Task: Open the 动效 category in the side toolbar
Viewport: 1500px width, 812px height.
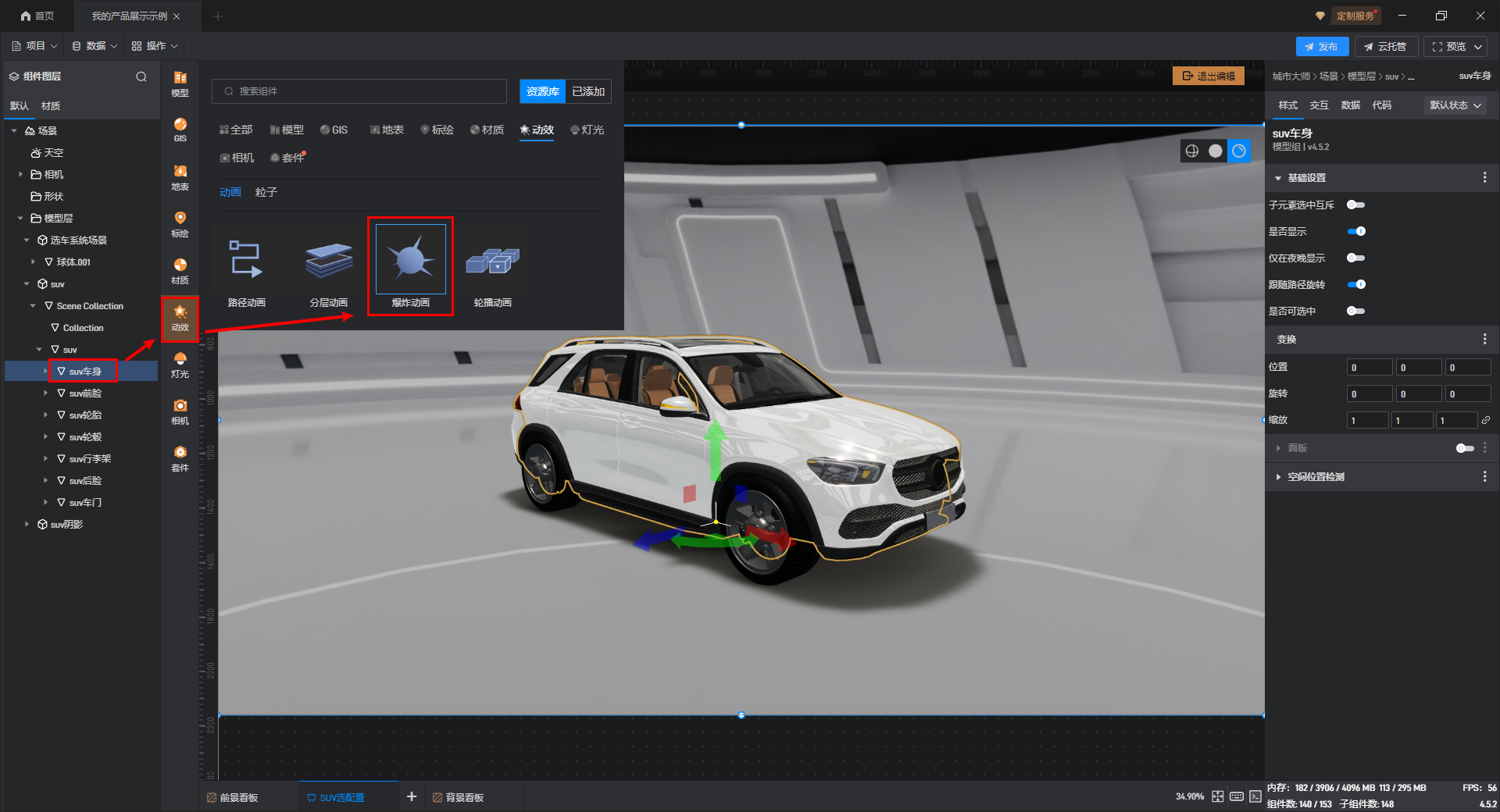Action: pyautogui.click(x=180, y=319)
